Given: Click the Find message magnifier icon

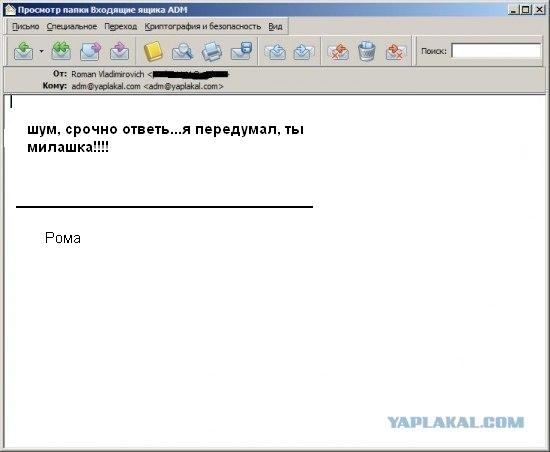Looking at the screenshot, I should (182, 51).
